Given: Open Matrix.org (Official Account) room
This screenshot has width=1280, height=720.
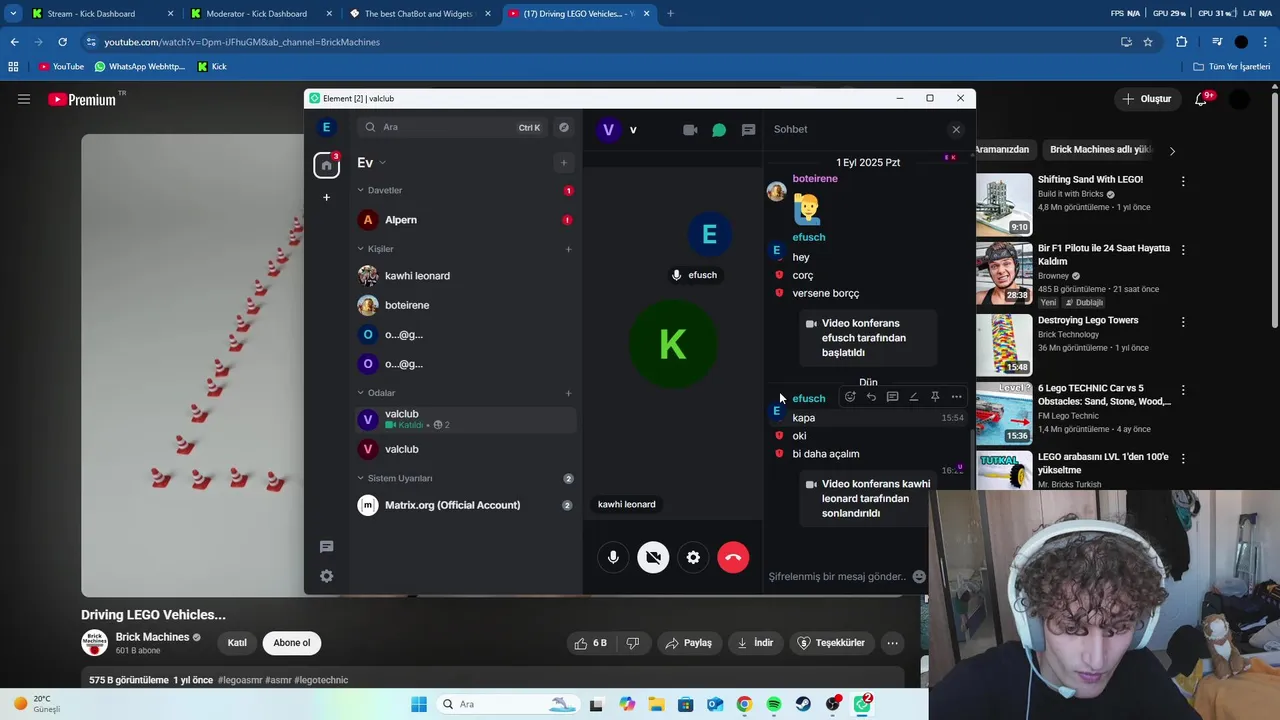Looking at the screenshot, I should click(x=466, y=505).
